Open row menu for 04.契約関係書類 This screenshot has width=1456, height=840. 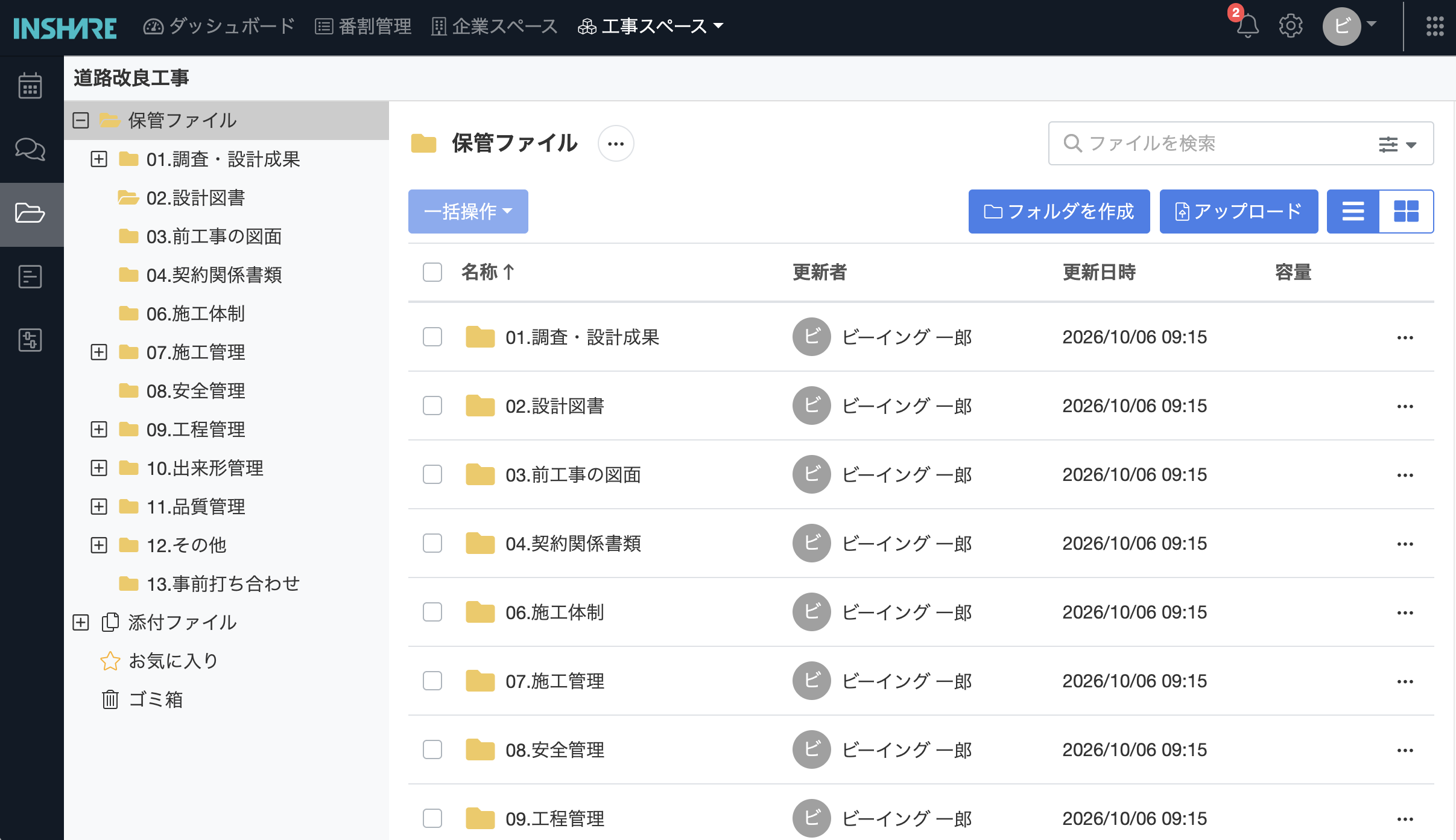click(1405, 544)
